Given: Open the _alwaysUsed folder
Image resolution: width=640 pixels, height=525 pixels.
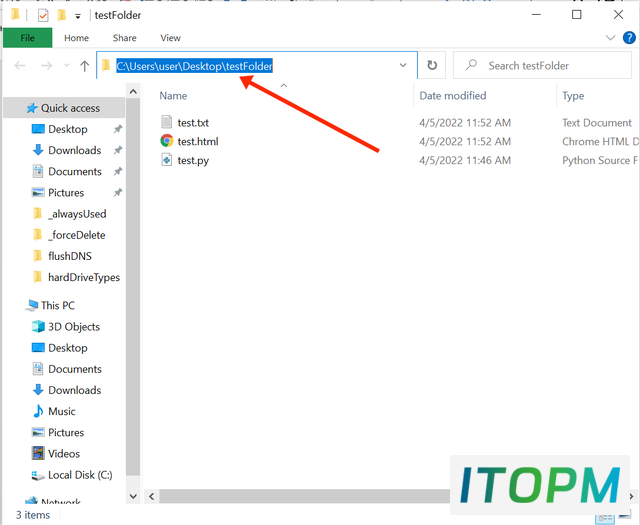Looking at the screenshot, I should point(77,214).
